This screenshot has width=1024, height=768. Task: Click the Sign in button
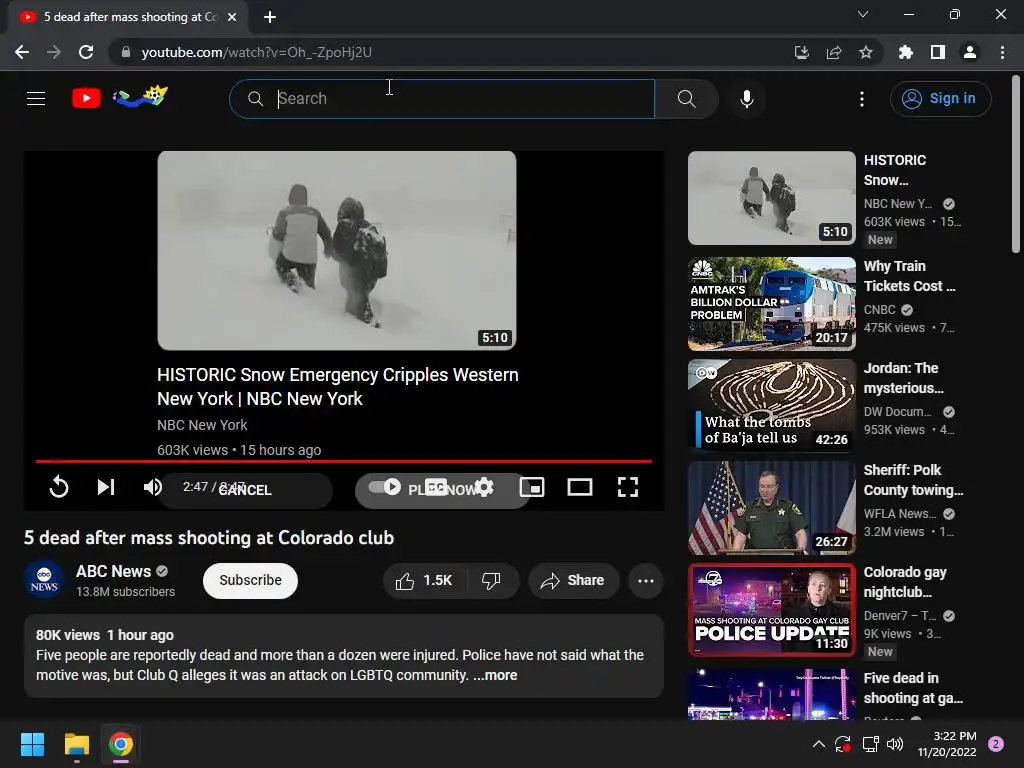(940, 99)
